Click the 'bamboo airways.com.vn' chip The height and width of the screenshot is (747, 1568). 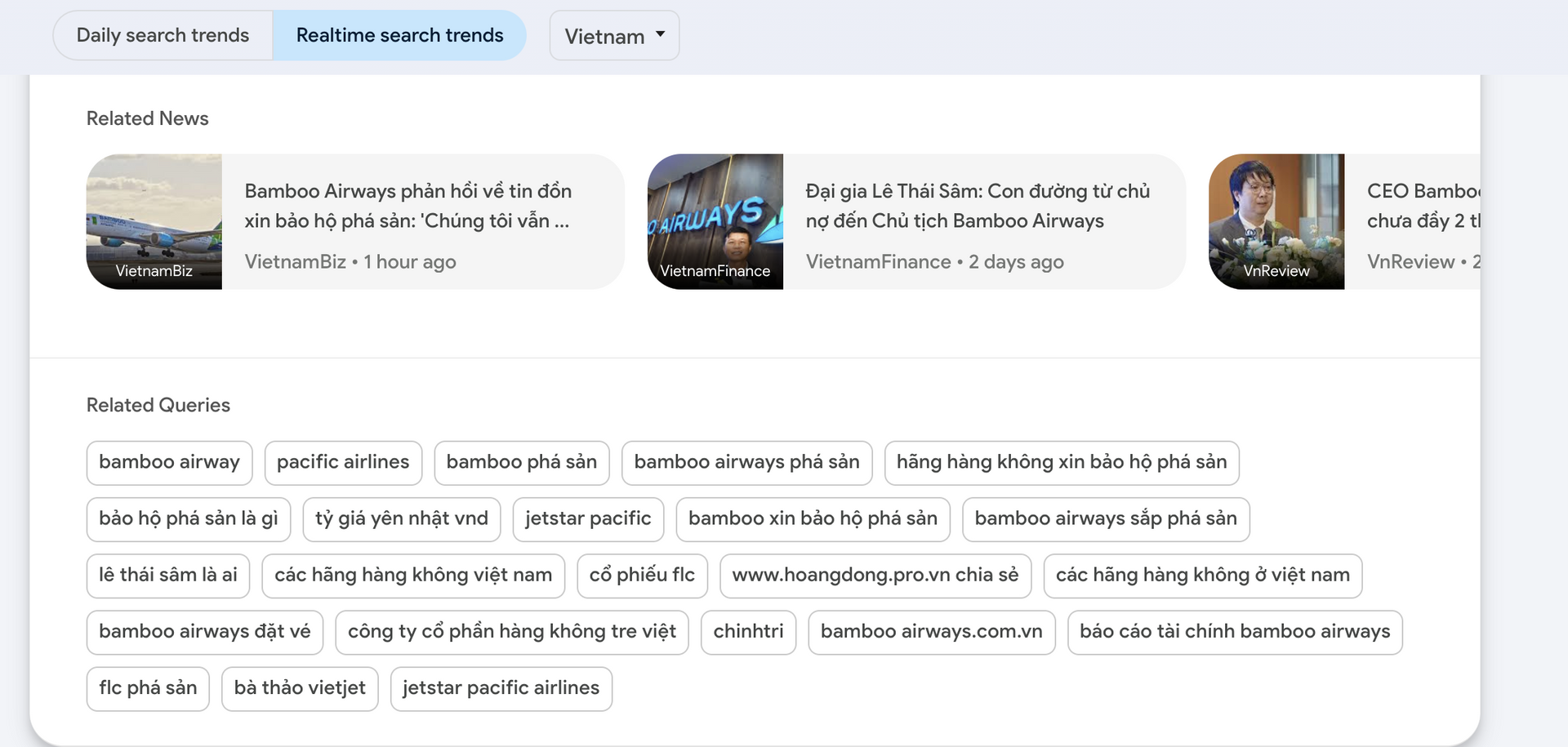pyautogui.click(x=932, y=632)
